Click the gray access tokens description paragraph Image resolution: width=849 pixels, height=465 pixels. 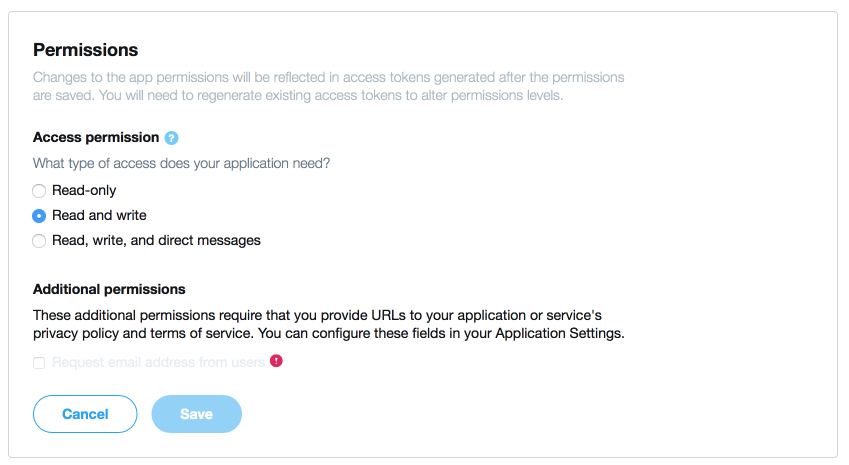coord(329,86)
